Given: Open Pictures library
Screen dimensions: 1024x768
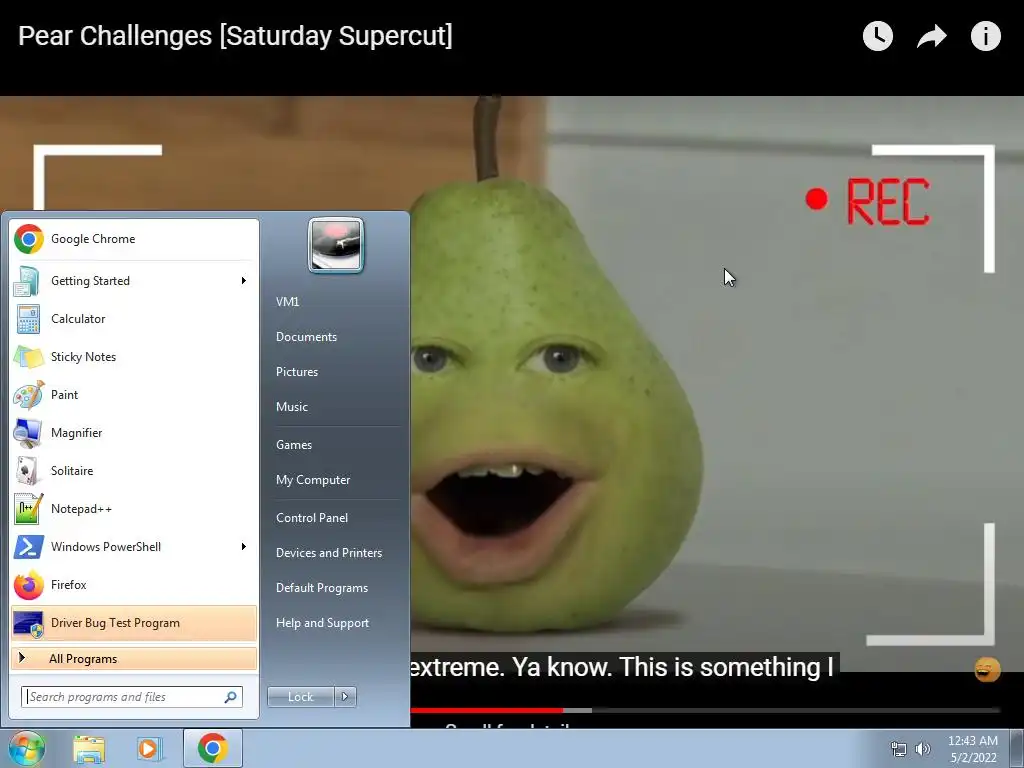Looking at the screenshot, I should coord(297,372).
